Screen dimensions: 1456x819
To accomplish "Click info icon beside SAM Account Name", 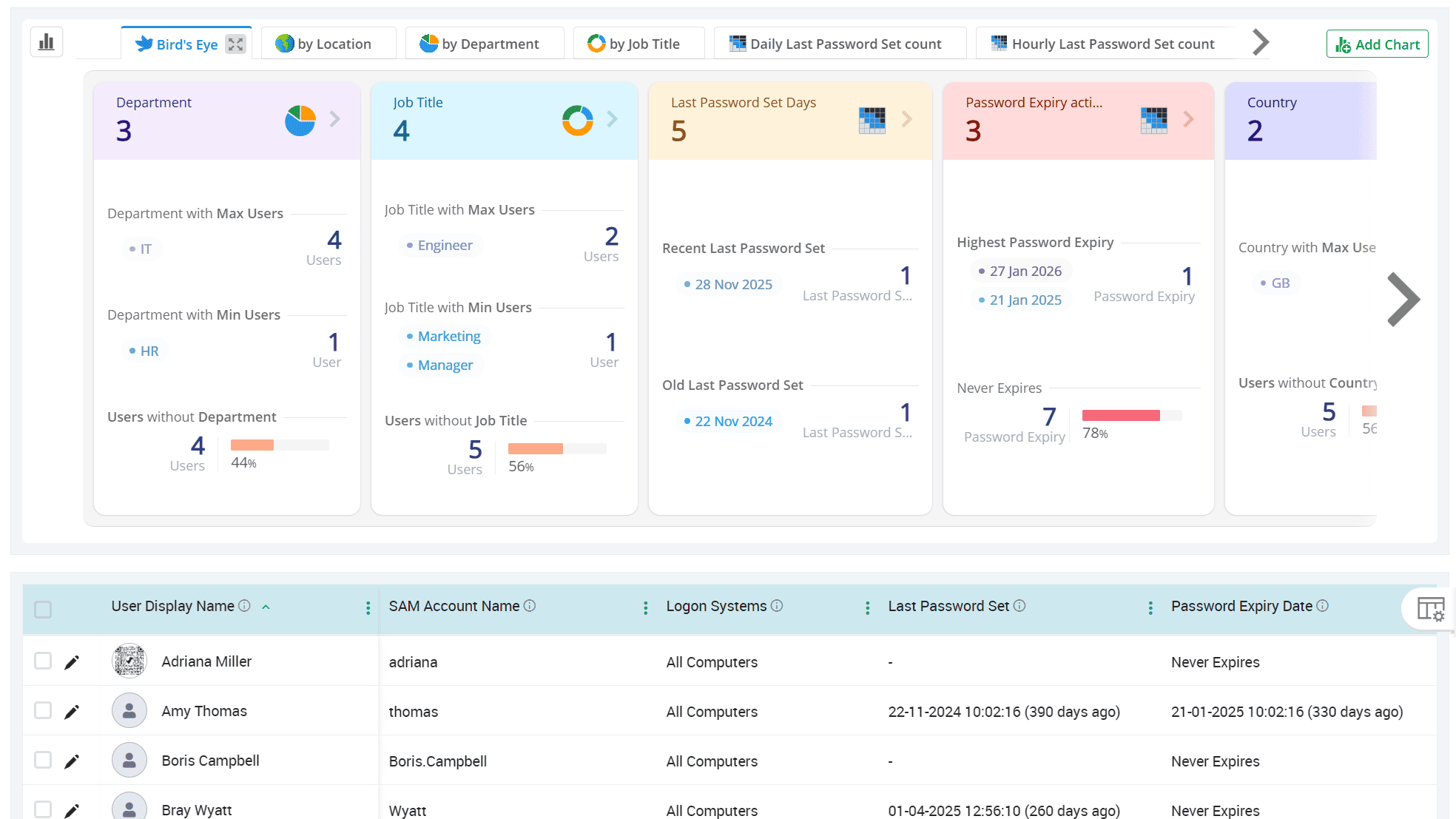I will tap(530, 606).
